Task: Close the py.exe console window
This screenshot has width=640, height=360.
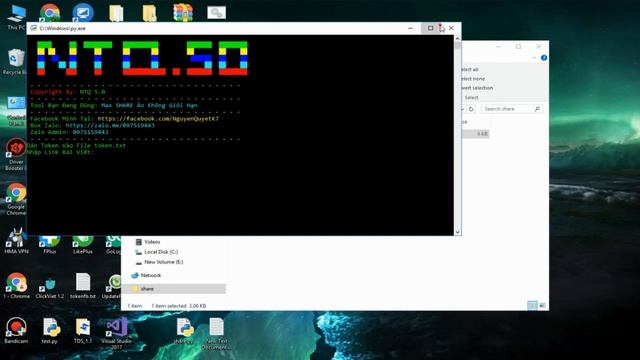Action: coord(451,28)
